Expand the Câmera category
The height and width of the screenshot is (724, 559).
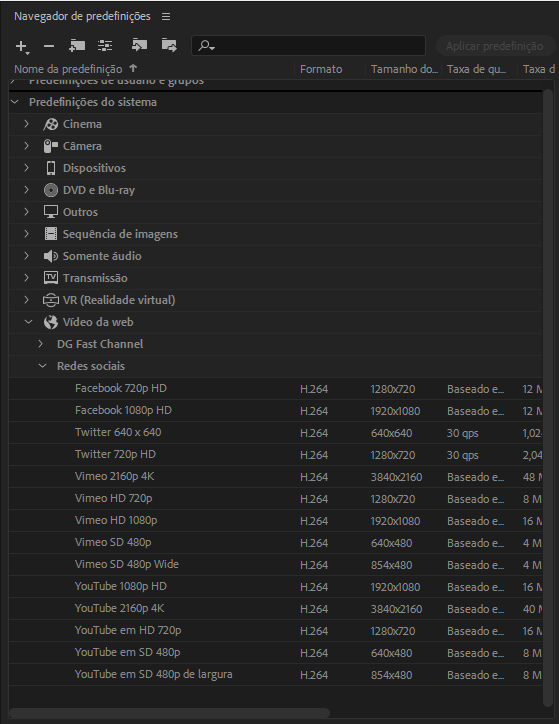[x=26, y=146]
